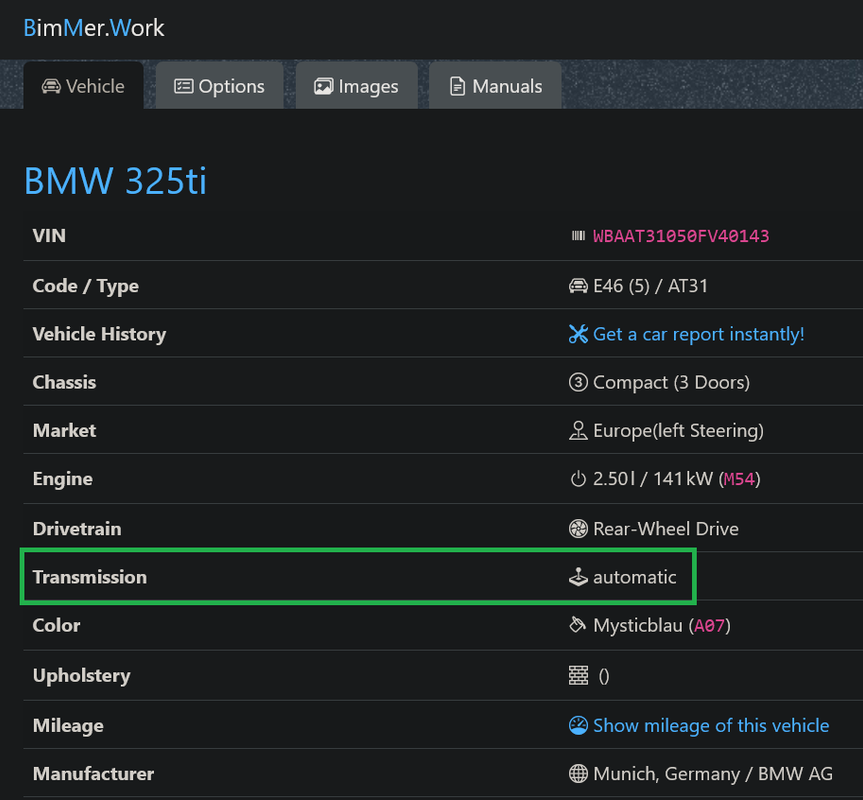Click the speedometer icon in Mileage row

pos(578,726)
